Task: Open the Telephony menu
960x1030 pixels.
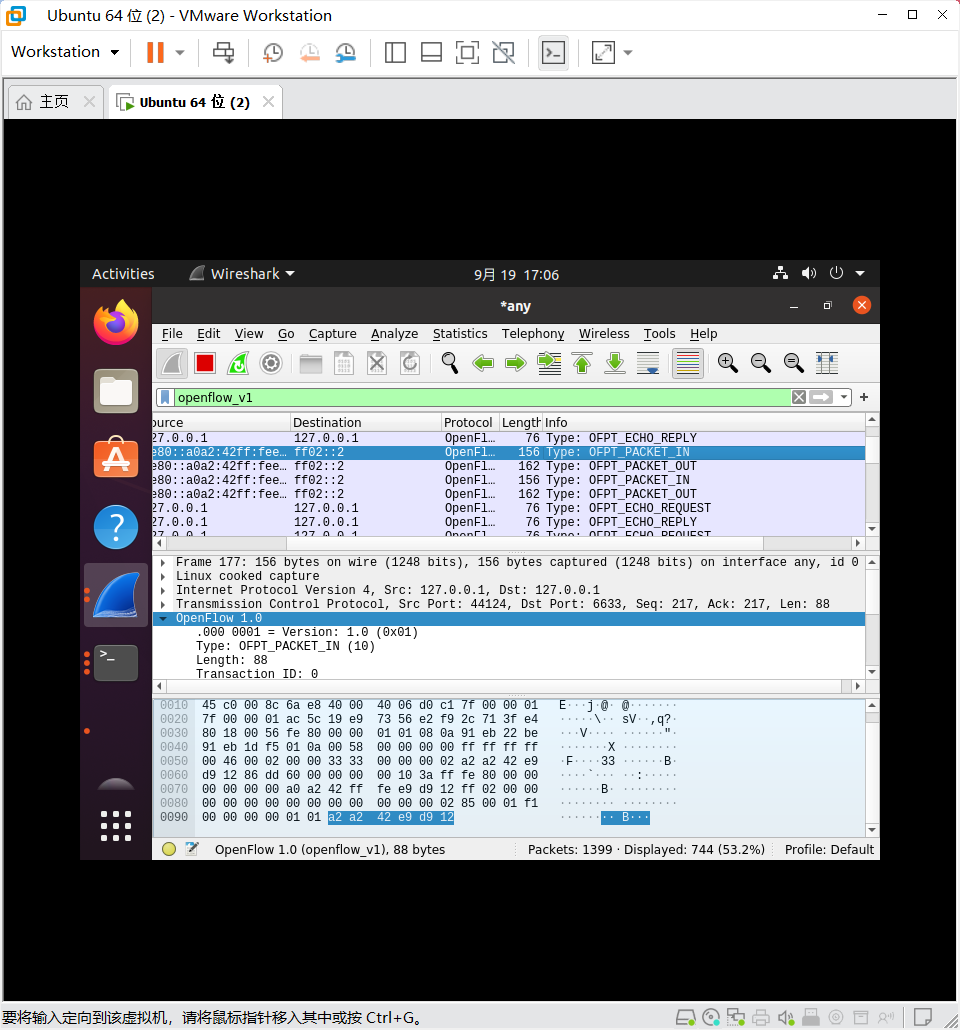Action: point(533,334)
